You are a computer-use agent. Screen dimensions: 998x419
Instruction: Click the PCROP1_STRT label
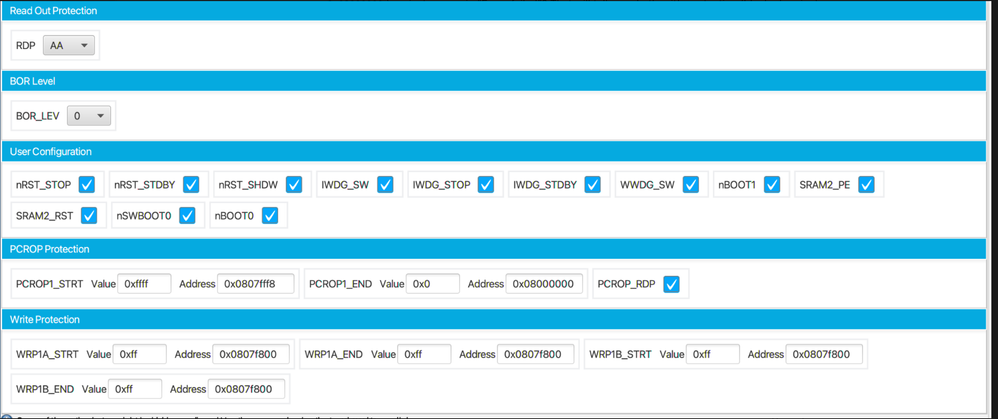[x=50, y=284]
